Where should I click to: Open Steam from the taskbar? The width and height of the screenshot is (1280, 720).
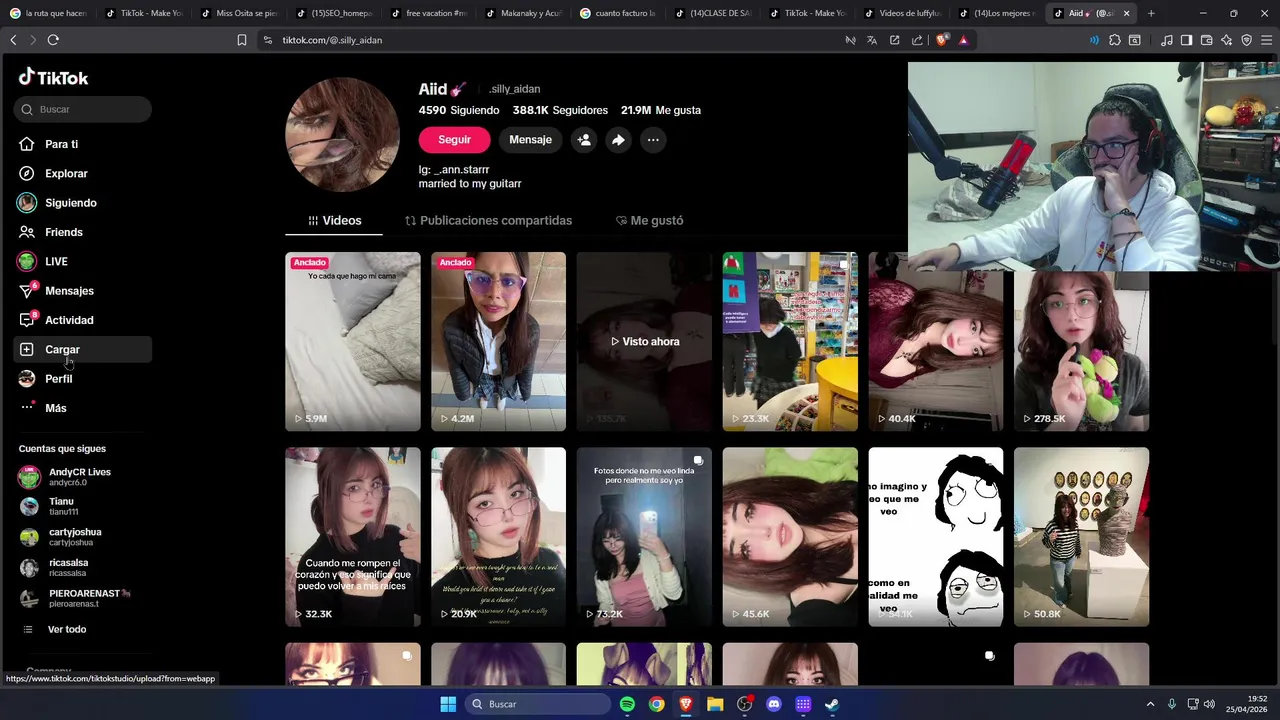[x=832, y=704]
